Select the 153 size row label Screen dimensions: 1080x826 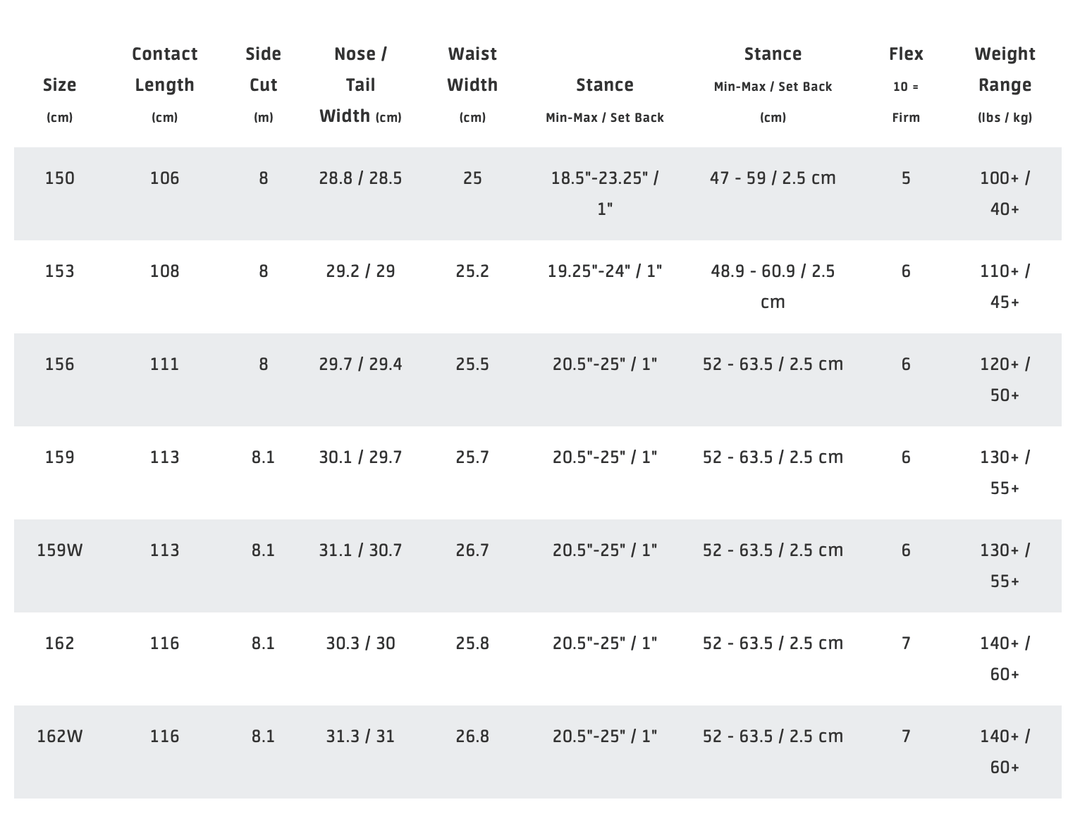pos(60,271)
